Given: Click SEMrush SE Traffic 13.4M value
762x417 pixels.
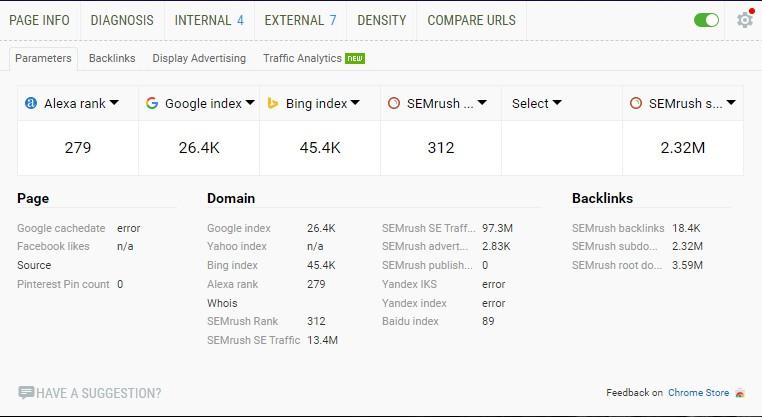Looking at the screenshot, I should [322, 340].
